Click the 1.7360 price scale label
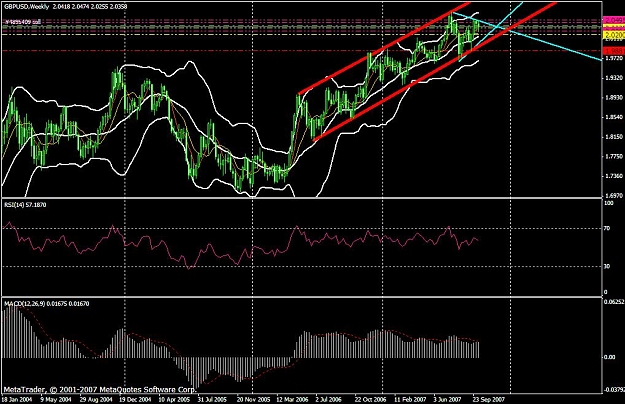Image resolution: width=625 pixels, height=404 pixels. click(x=614, y=176)
